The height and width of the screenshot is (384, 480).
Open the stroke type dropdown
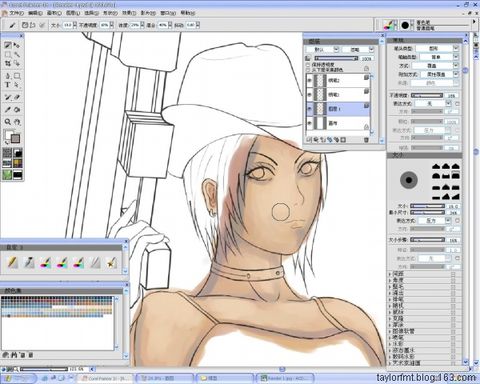click(x=439, y=57)
